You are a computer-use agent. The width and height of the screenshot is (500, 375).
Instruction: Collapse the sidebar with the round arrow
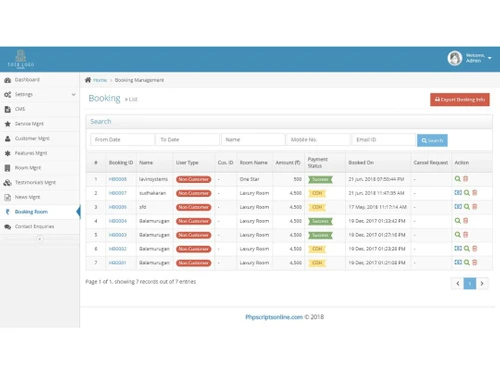coord(40,239)
